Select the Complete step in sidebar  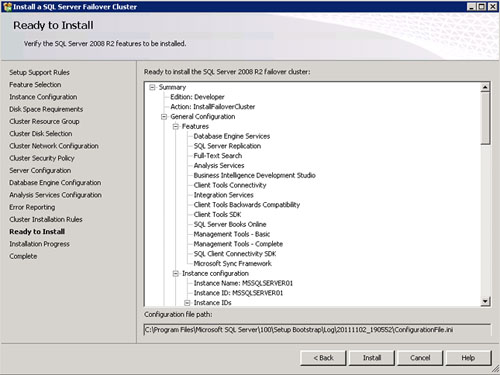tap(23, 256)
